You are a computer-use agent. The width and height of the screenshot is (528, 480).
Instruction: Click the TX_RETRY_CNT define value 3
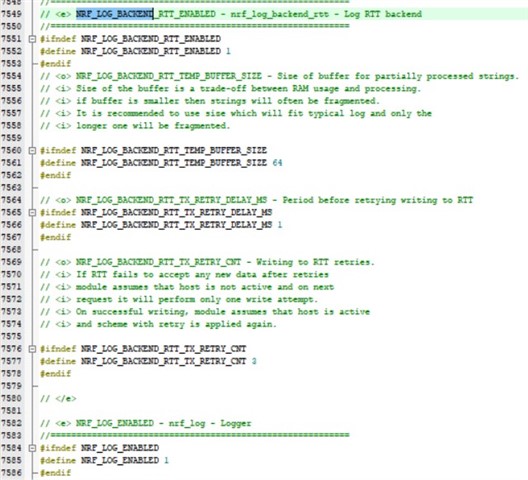tap(254, 361)
